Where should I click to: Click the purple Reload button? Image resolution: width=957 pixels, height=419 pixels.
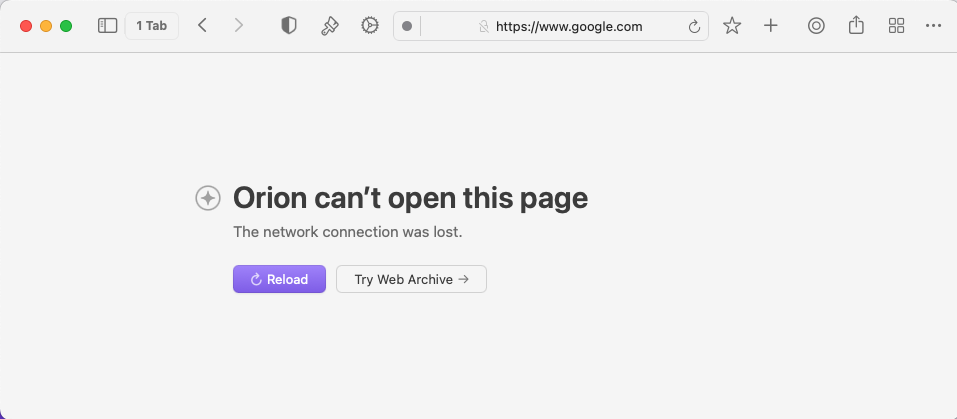[280, 279]
